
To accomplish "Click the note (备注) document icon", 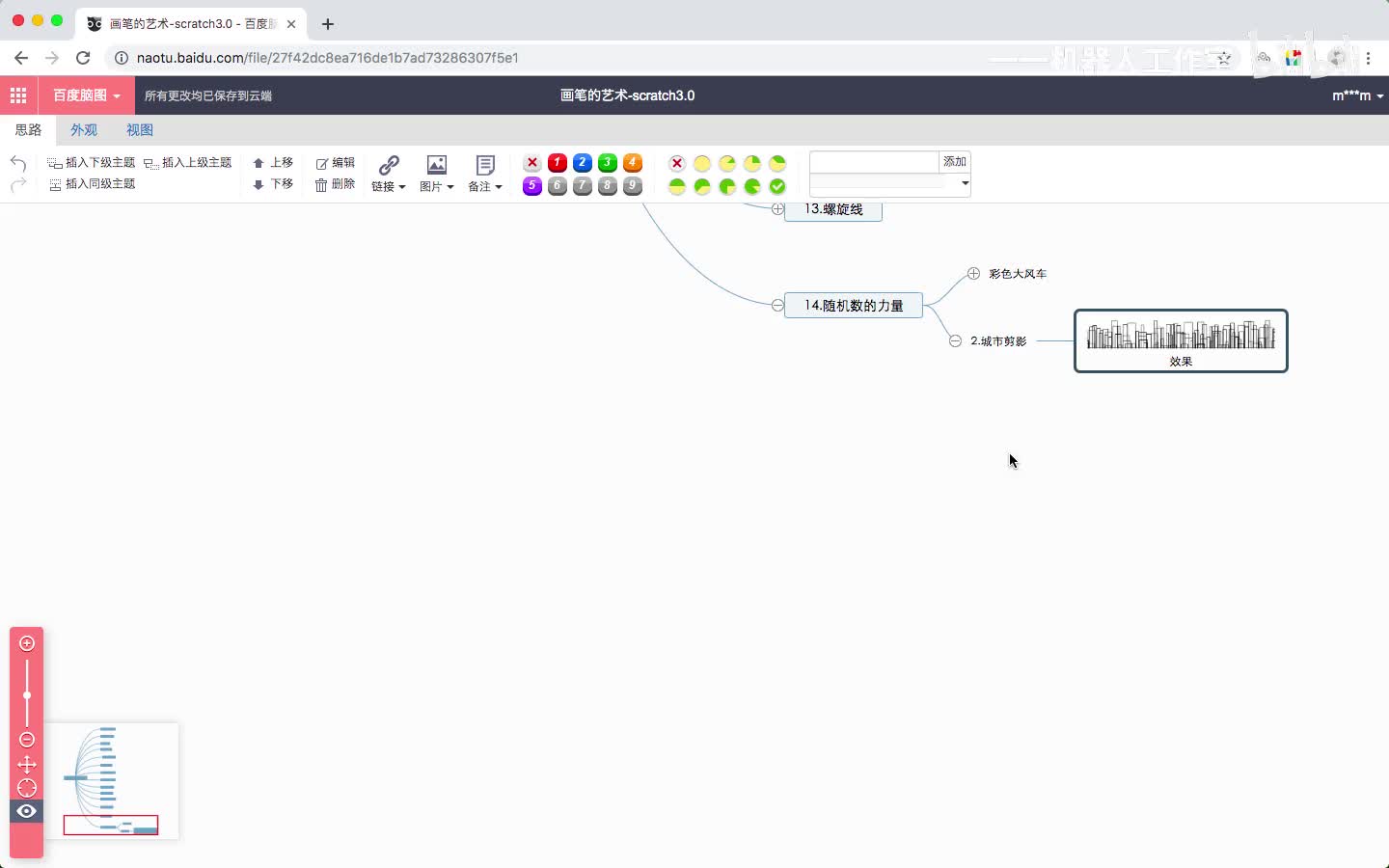I will click(485, 165).
